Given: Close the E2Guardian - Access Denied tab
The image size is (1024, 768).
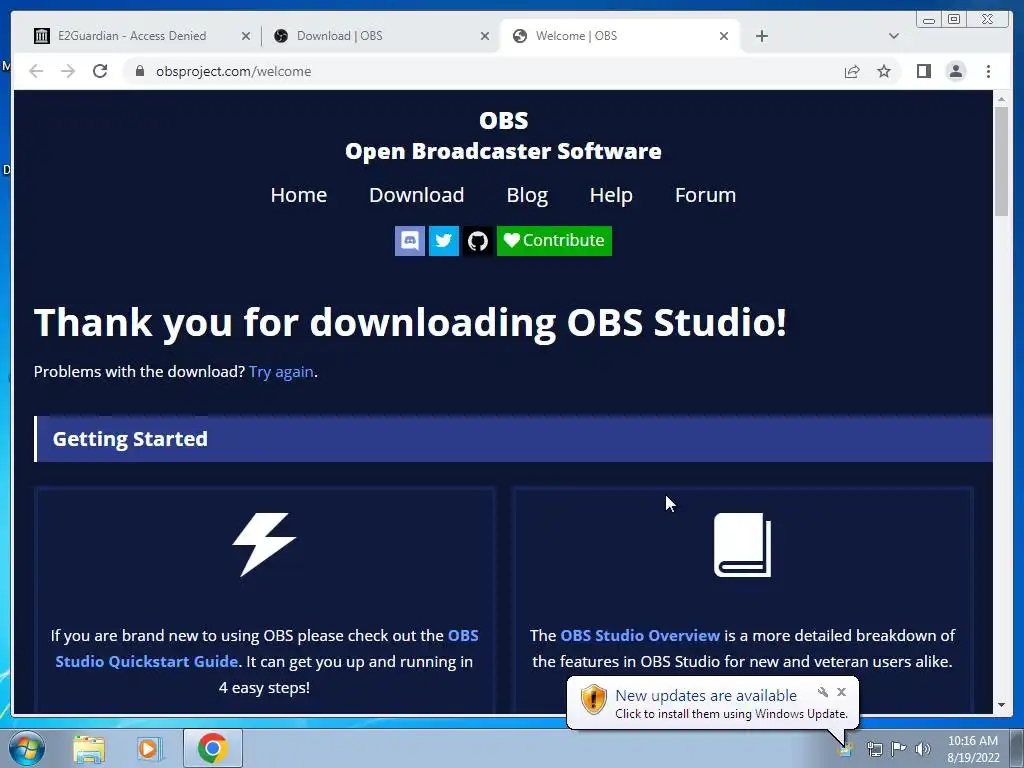Looking at the screenshot, I should pyautogui.click(x=246, y=36).
